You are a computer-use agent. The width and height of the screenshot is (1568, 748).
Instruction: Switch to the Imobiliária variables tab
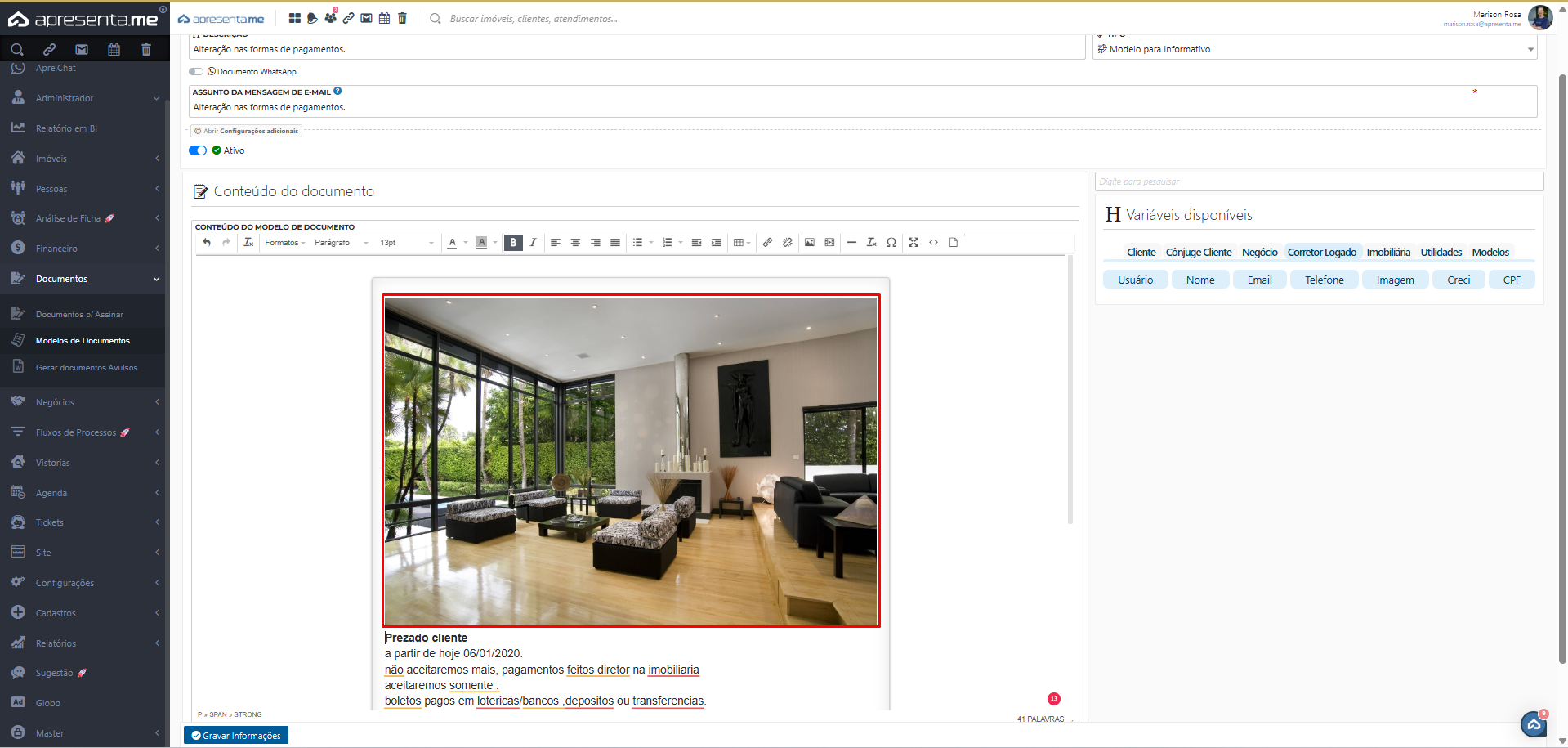pos(1387,253)
